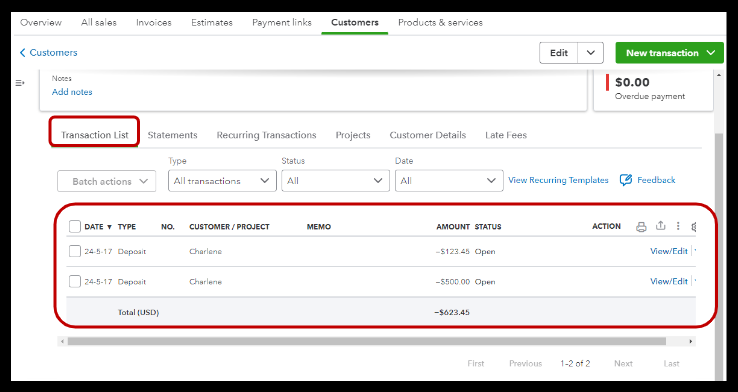Click the MEMO column header

coord(319,227)
